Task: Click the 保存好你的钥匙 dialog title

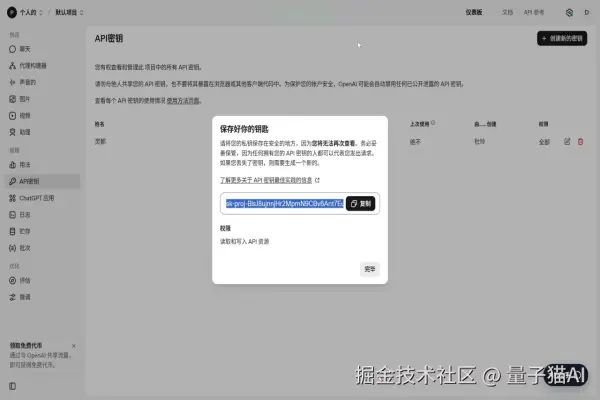Action: click(244, 129)
